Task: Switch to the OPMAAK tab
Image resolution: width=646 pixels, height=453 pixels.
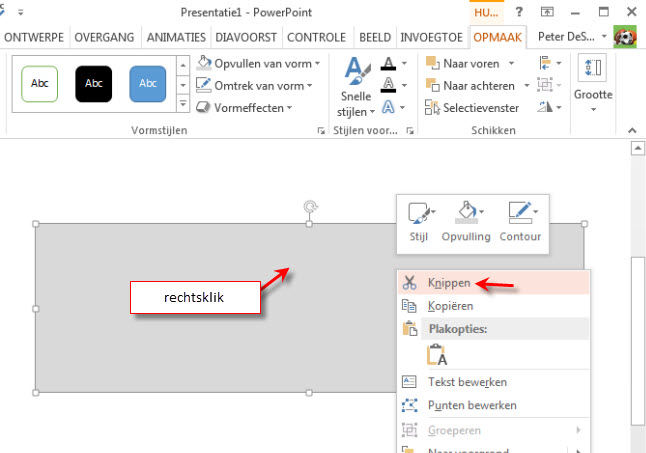Action: 497,37
